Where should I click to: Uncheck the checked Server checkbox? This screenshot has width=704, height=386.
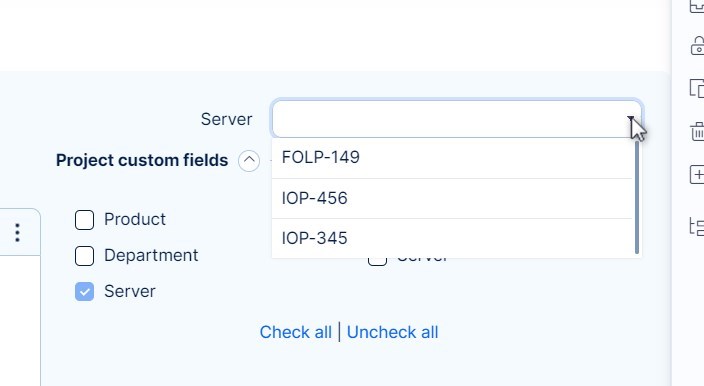(x=84, y=292)
